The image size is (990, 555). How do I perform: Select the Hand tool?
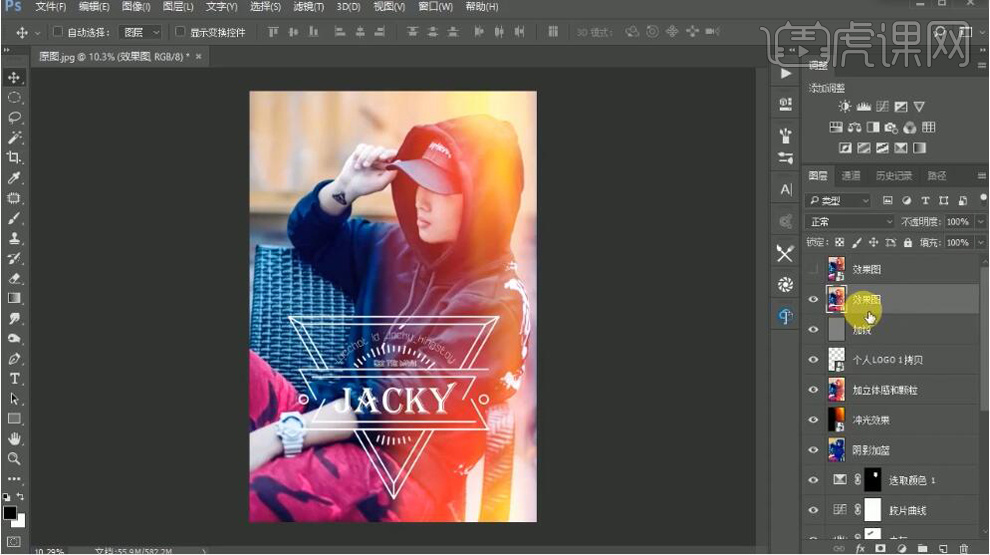coord(14,439)
